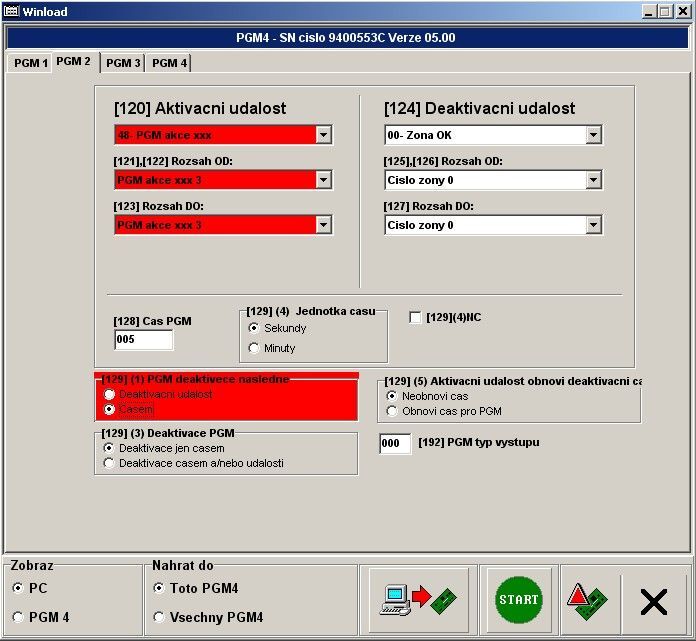Click the black X cancel icon
The image size is (696, 641).
[x=653, y=601]
